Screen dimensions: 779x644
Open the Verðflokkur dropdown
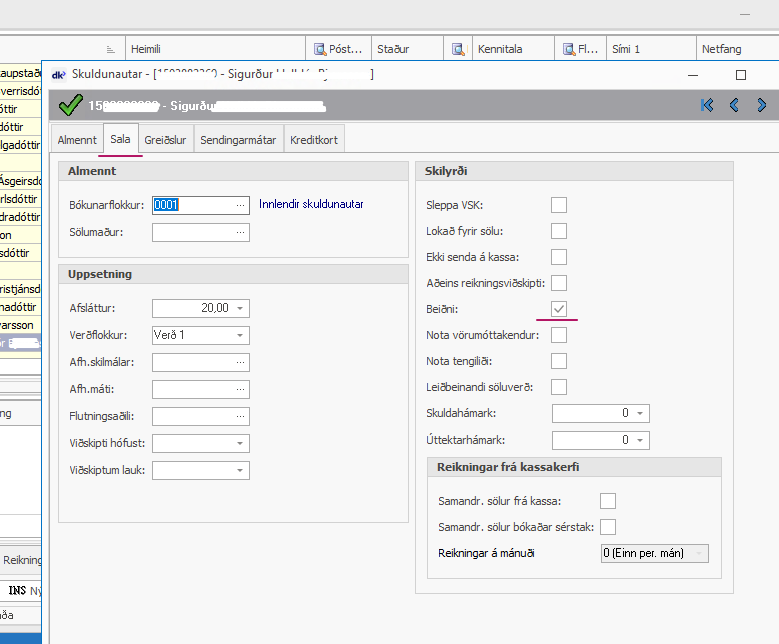pos(241,335)
